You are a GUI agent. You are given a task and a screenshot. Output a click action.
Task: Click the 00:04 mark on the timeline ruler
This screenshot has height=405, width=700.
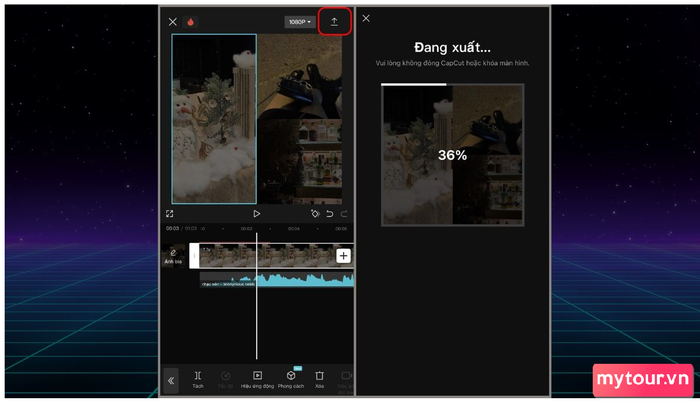pyautogui.click(x=294, y=229)
